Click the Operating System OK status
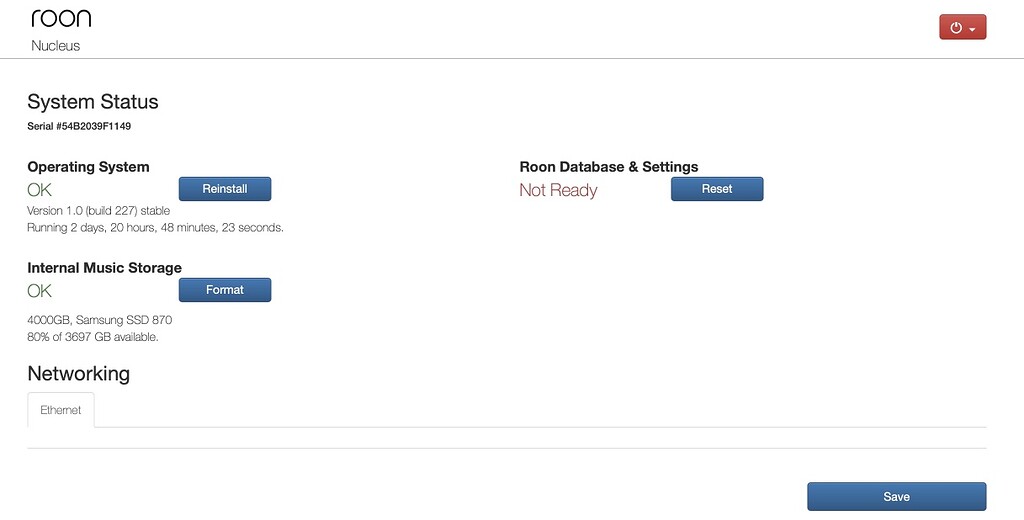This screenshot has height=520, width=1024. (39, 190)
